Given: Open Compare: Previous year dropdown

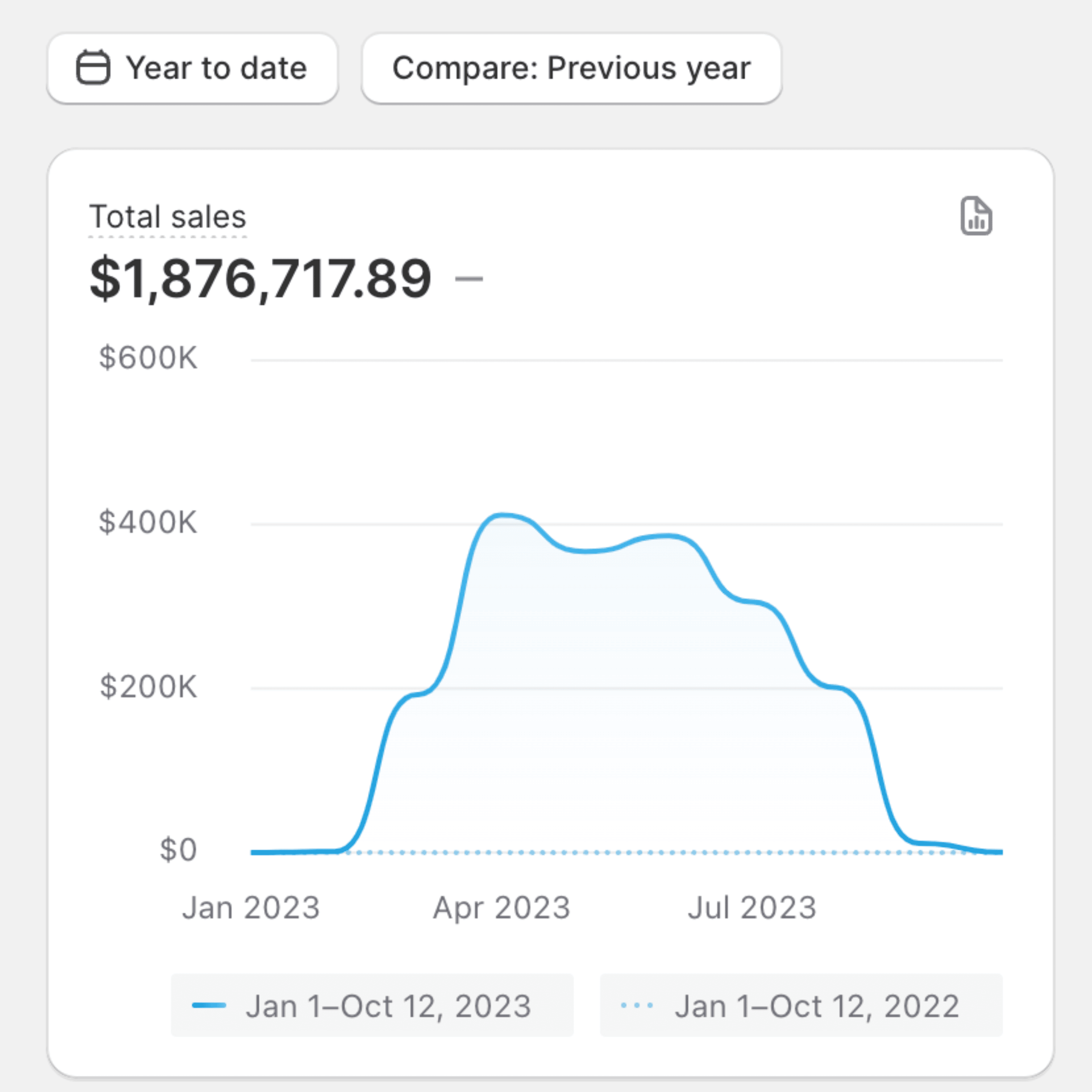Looking at the screenshot, I should [571, 68].
